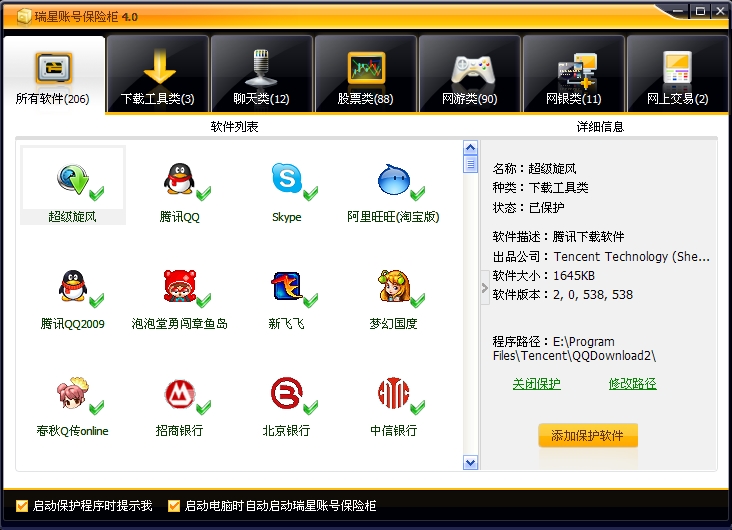Select the 春秋Q传online game icon
732x530 pixels.
73,393
